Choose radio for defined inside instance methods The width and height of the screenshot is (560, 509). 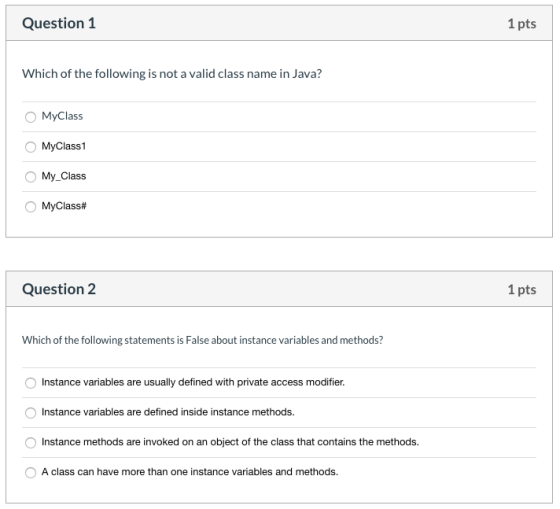pyautogui.click(x=30, y=413)
